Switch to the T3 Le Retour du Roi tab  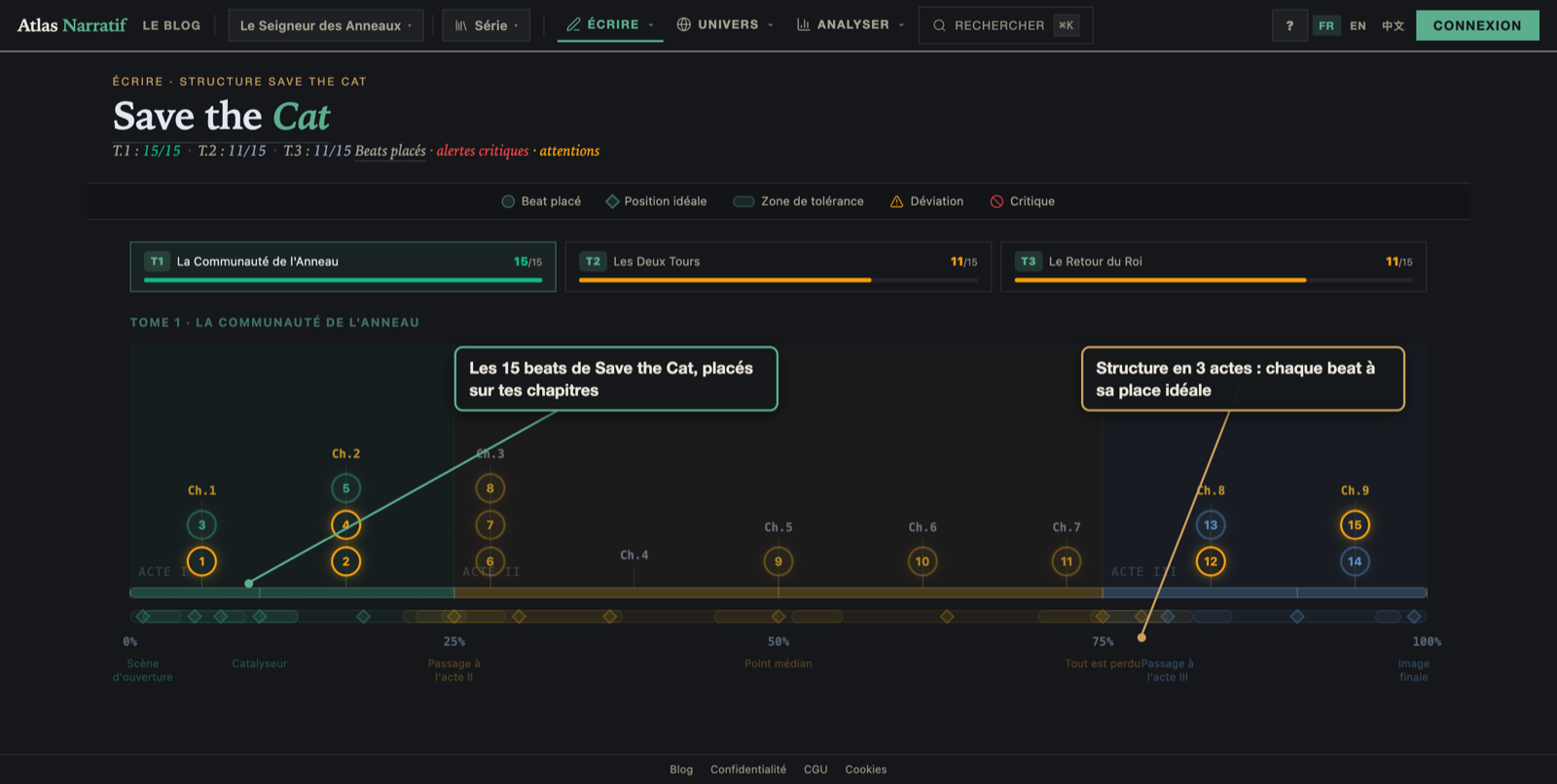click(x=1213, y=267)
